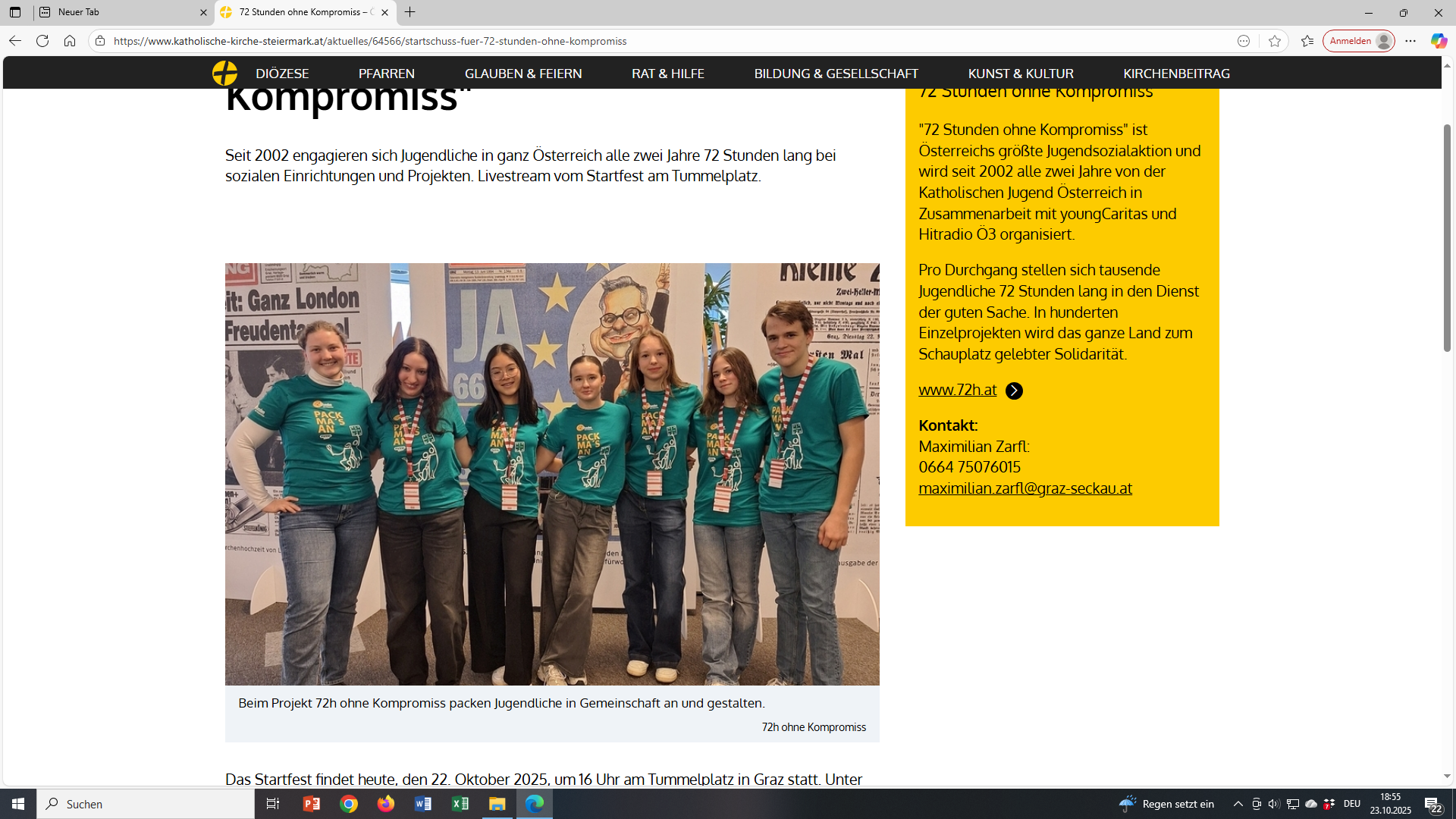
Task: Open the maximilian.zarfl@graz-seckau.at email link
Action: tap(1025, 488)
